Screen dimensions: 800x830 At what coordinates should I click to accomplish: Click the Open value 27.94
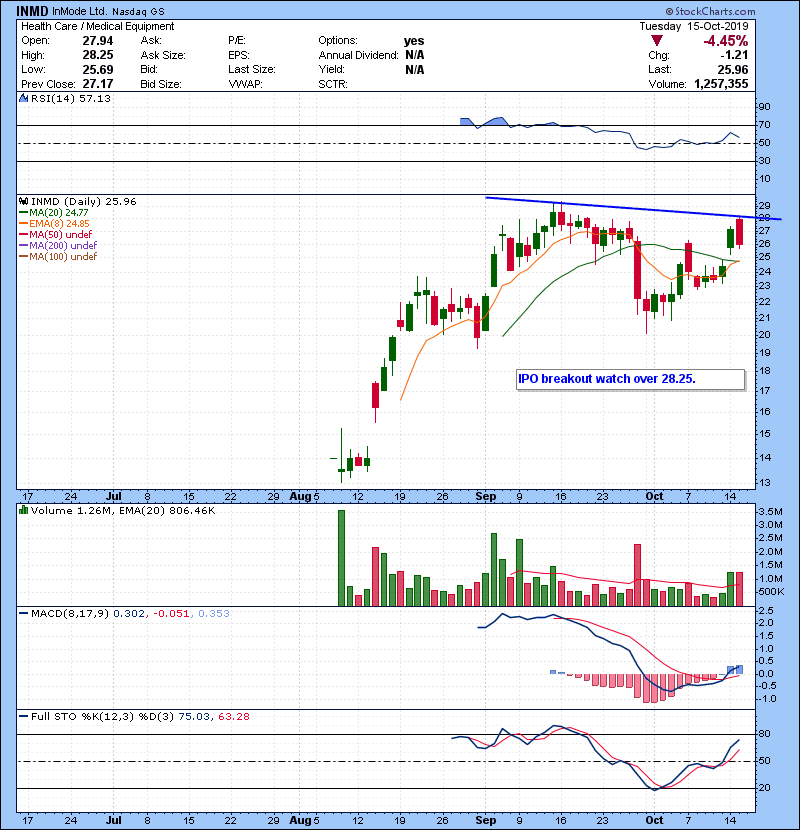point(98,41)
